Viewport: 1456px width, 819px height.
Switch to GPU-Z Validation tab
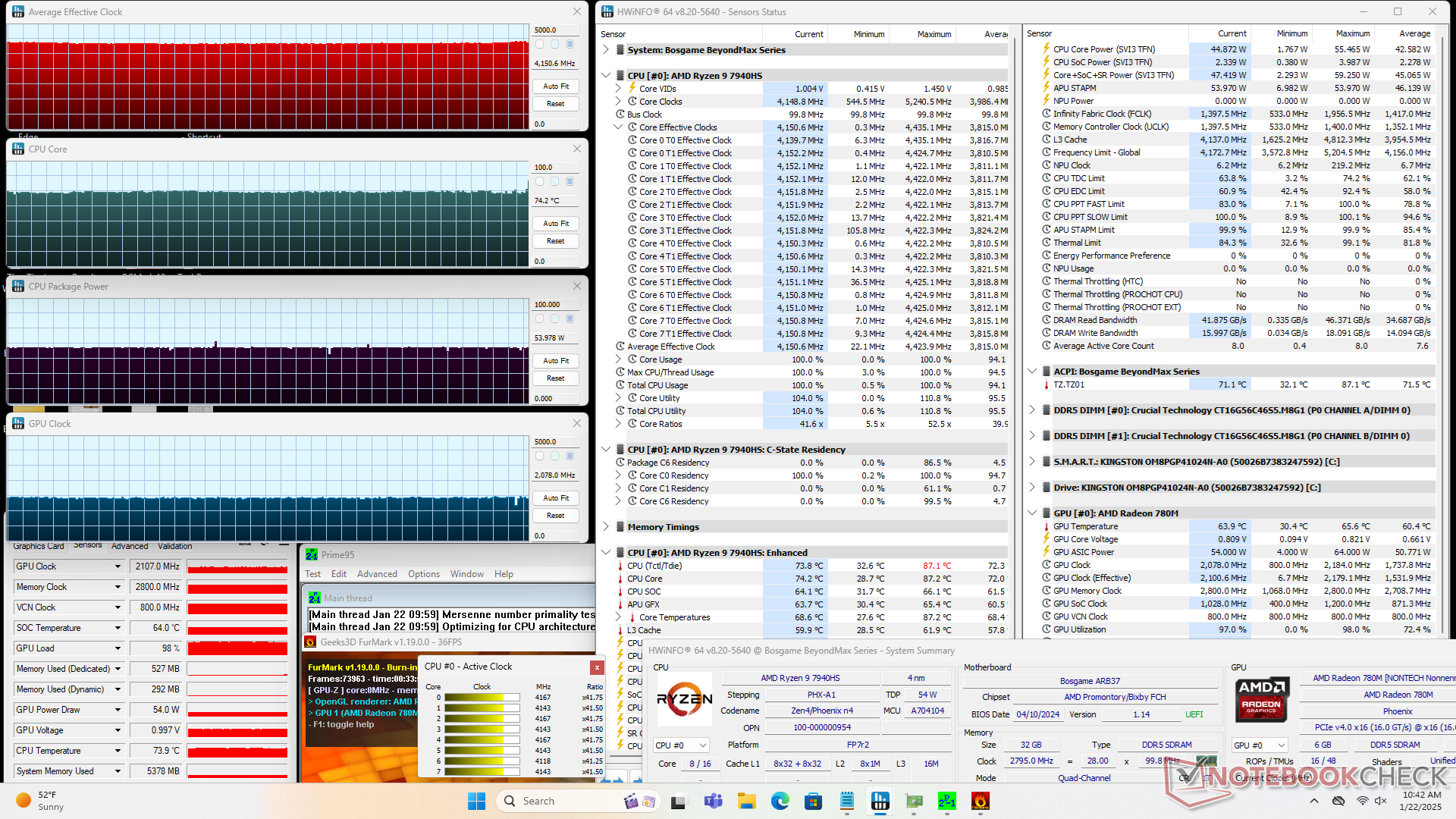pos(175,546)
